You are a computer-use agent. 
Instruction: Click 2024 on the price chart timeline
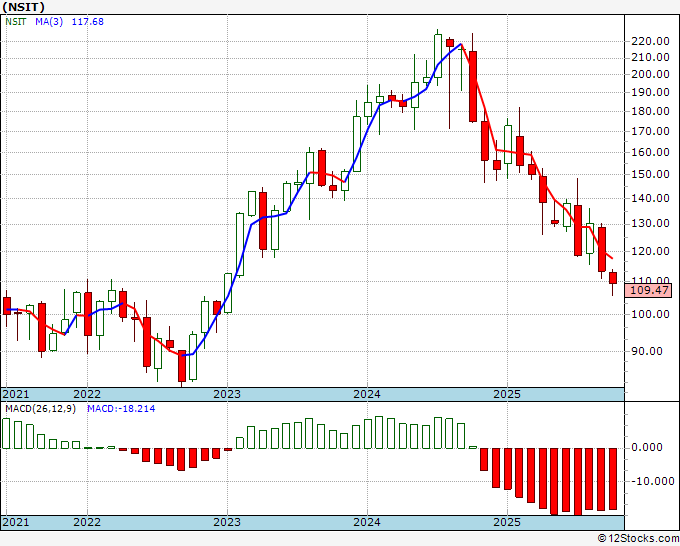click(367, 394)
